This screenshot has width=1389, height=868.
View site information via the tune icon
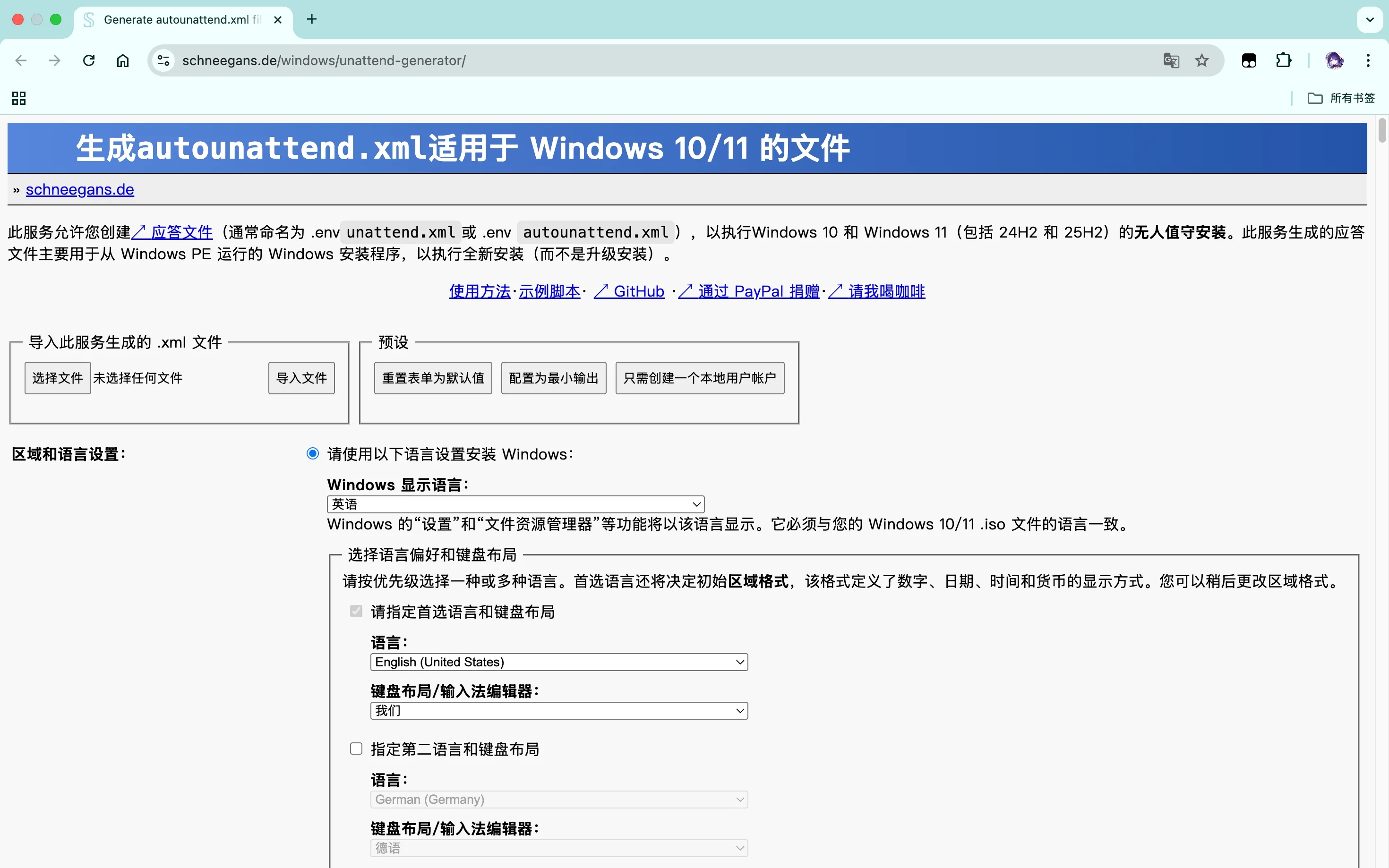coord(163,60)
